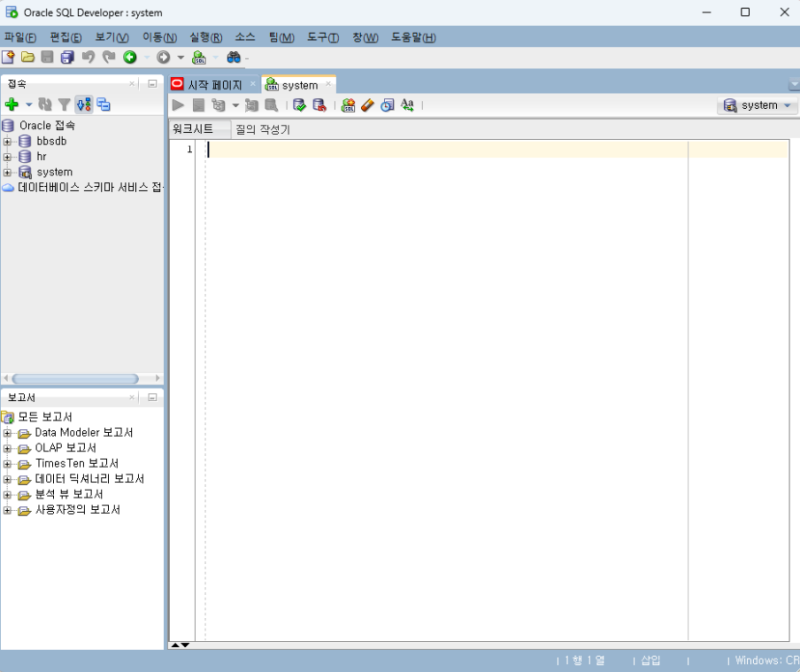800x672 pixels.
Task: Open SQL history from the worksheet toolbar
Action: (x=388, y=105)
